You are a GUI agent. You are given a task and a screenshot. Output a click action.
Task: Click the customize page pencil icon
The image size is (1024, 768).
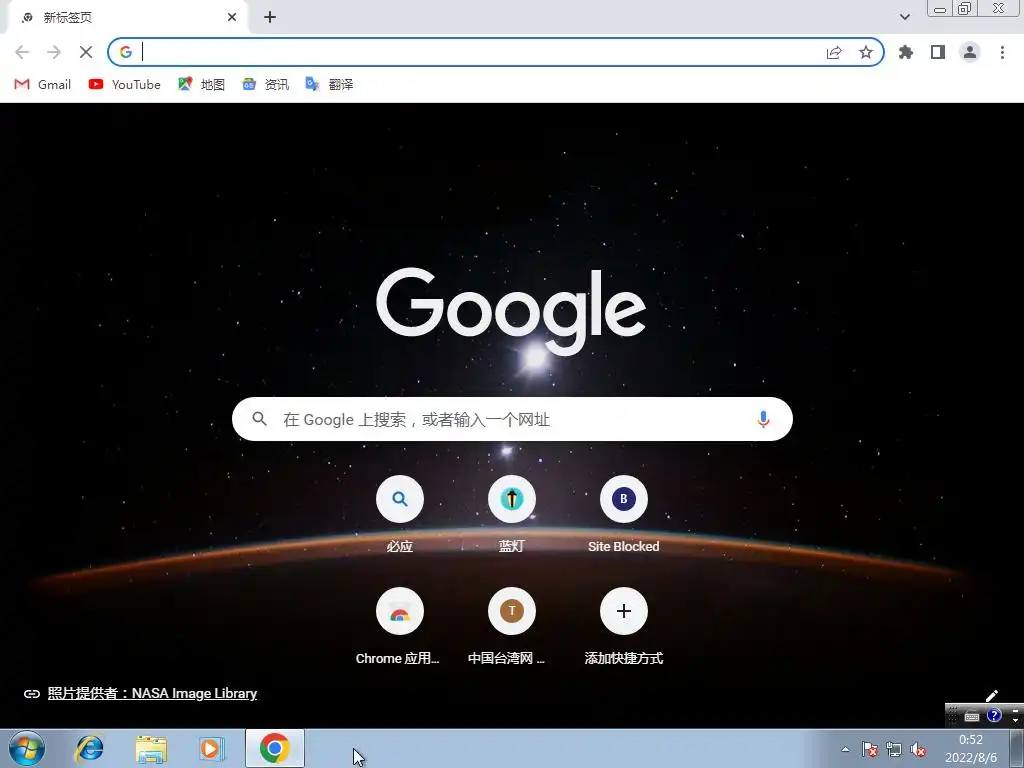click(x=991, y=696)
